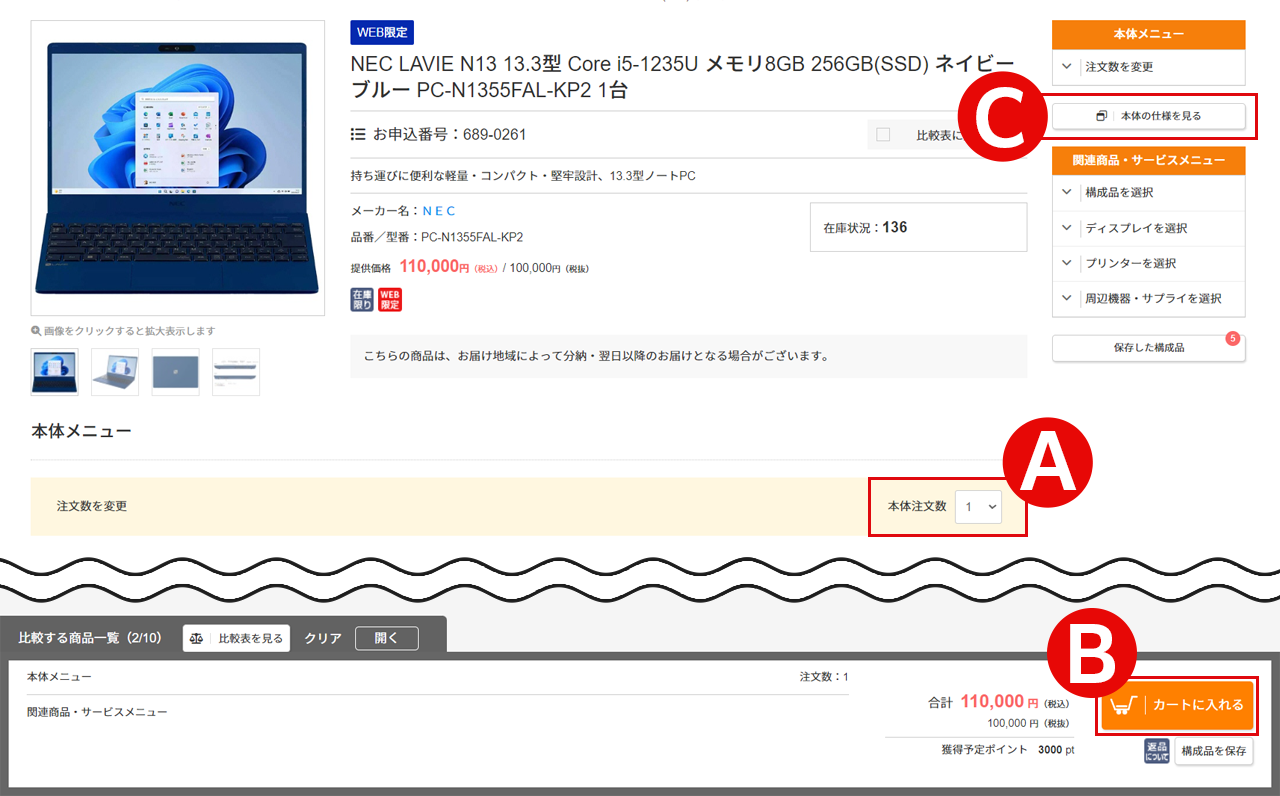Click the shopping cart icon
1280x796 pixels.
tap(1125, 705)
